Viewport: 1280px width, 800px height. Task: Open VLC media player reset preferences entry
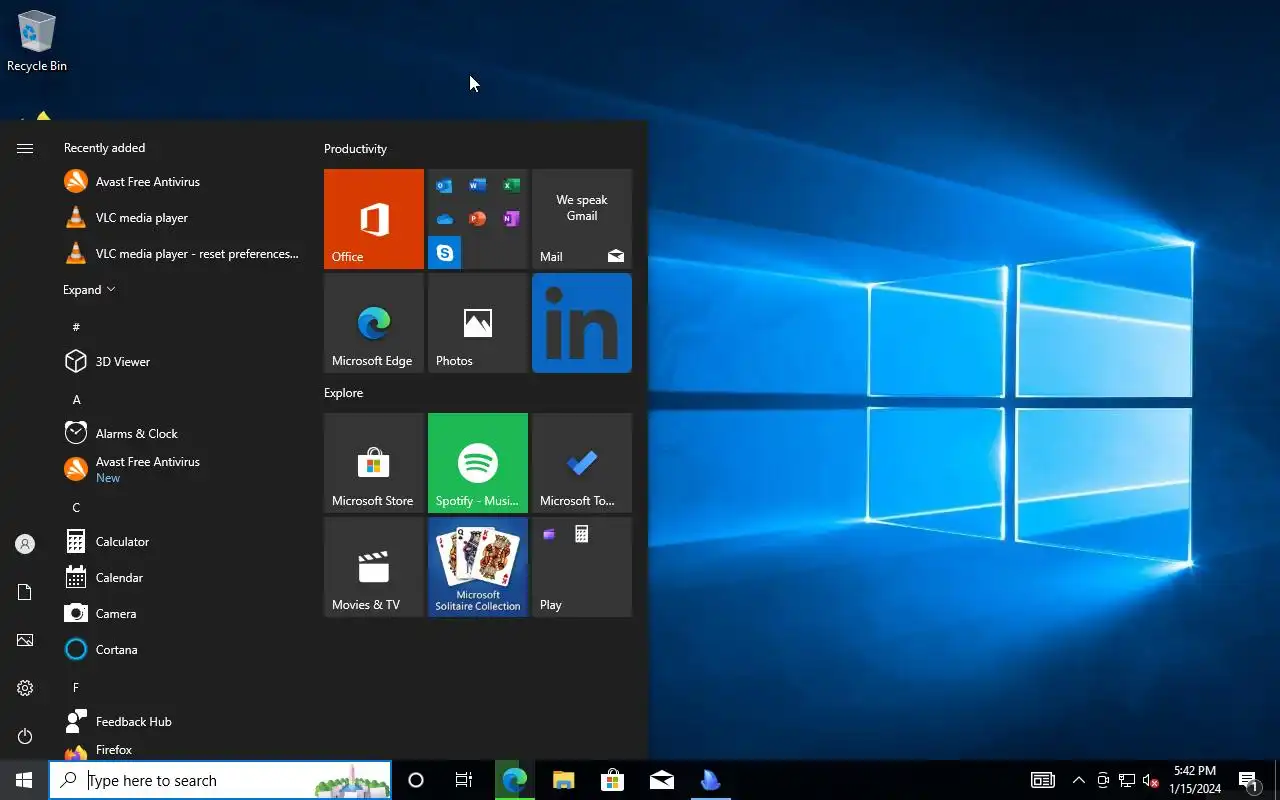180,254
